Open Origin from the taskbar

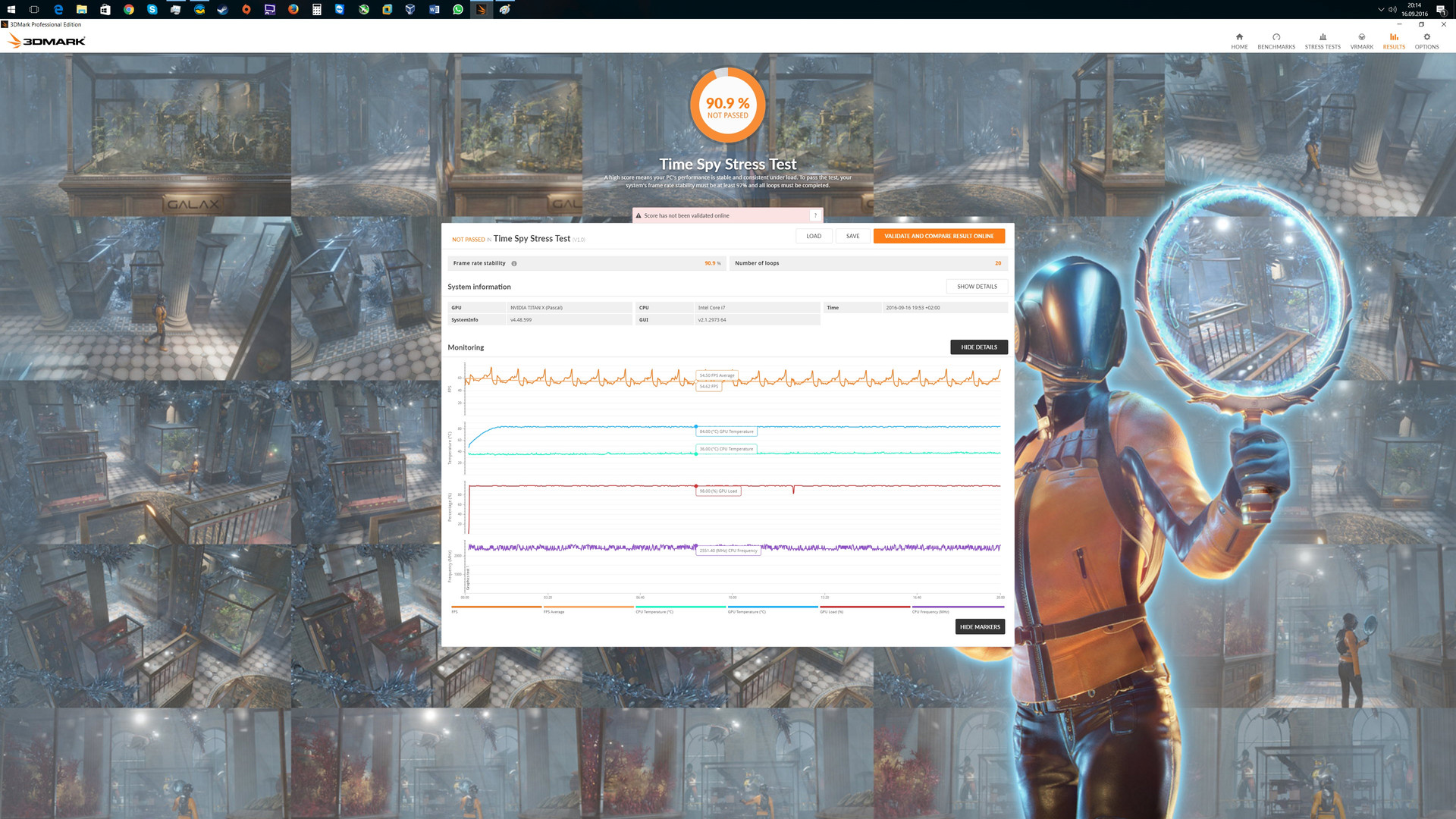point(246,9)
